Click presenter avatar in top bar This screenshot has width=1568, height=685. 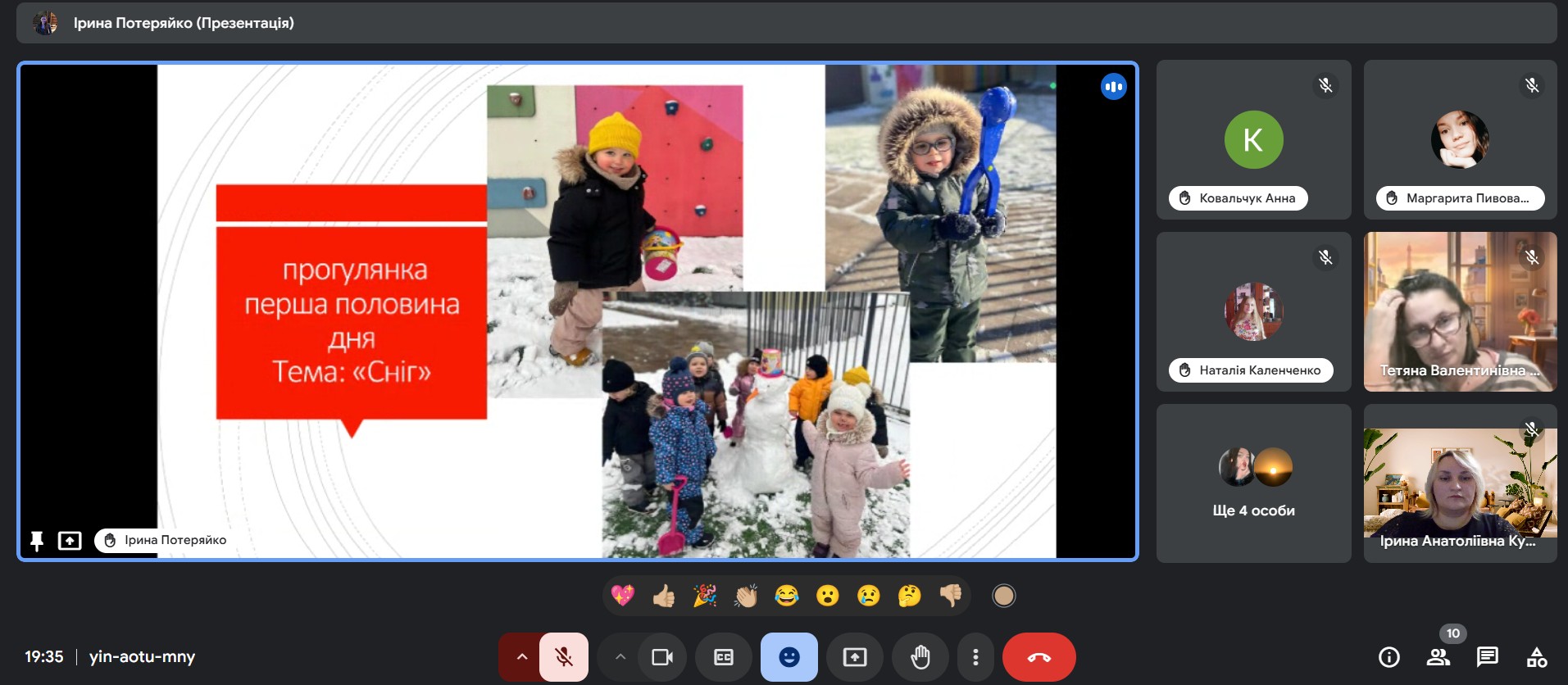(46, 23)
